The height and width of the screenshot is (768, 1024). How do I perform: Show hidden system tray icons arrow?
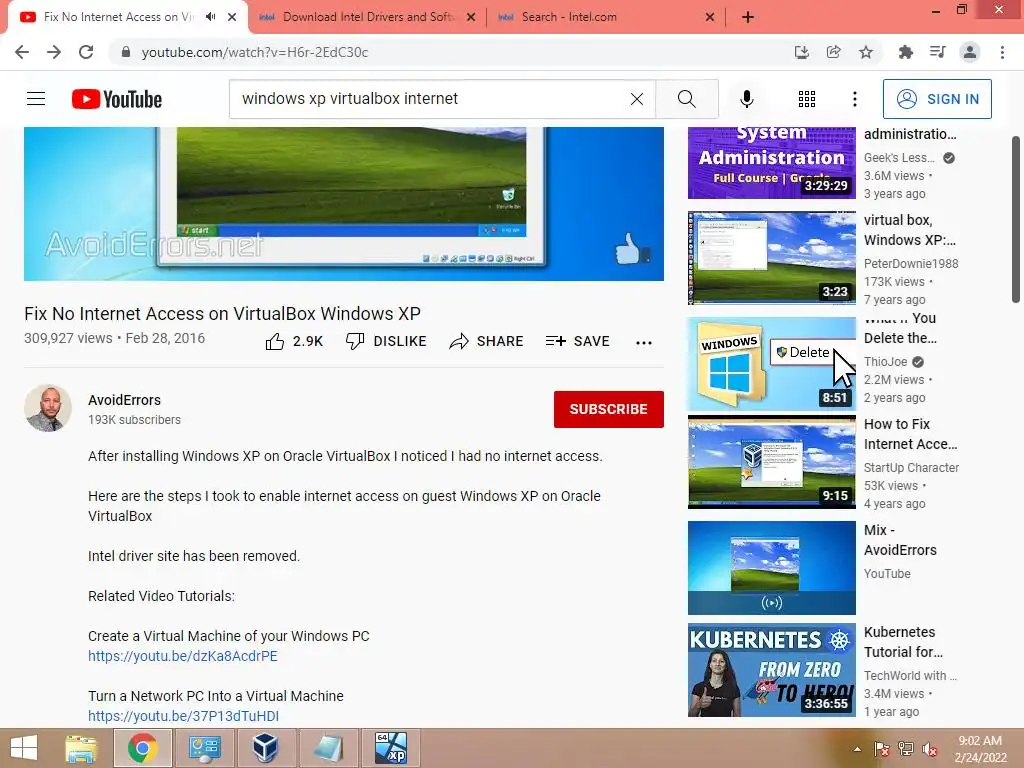tap(857, 749)
